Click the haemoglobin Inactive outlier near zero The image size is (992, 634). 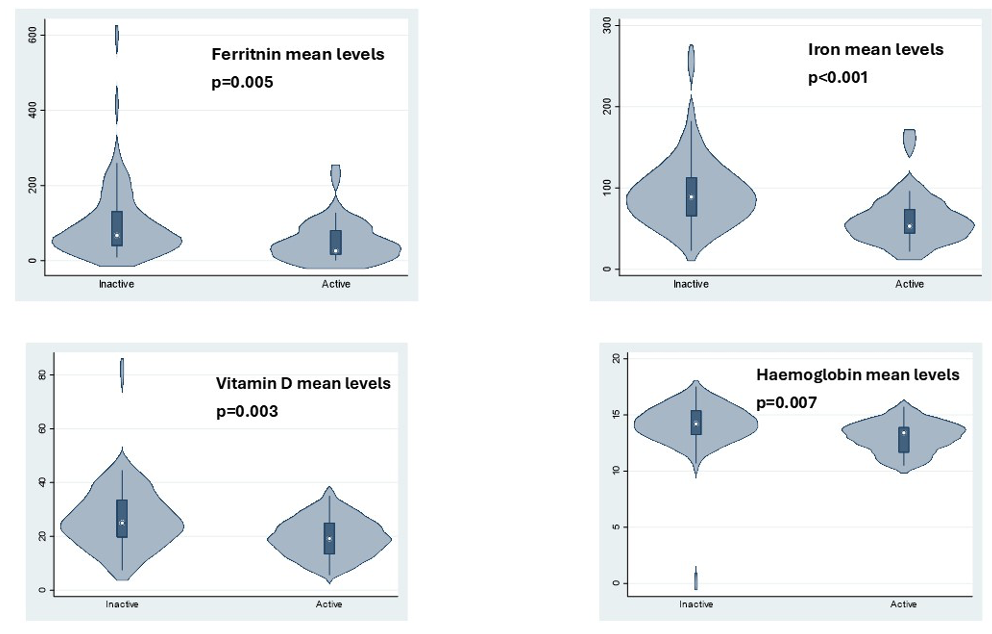pyautogui.click(x=696, y=578)
